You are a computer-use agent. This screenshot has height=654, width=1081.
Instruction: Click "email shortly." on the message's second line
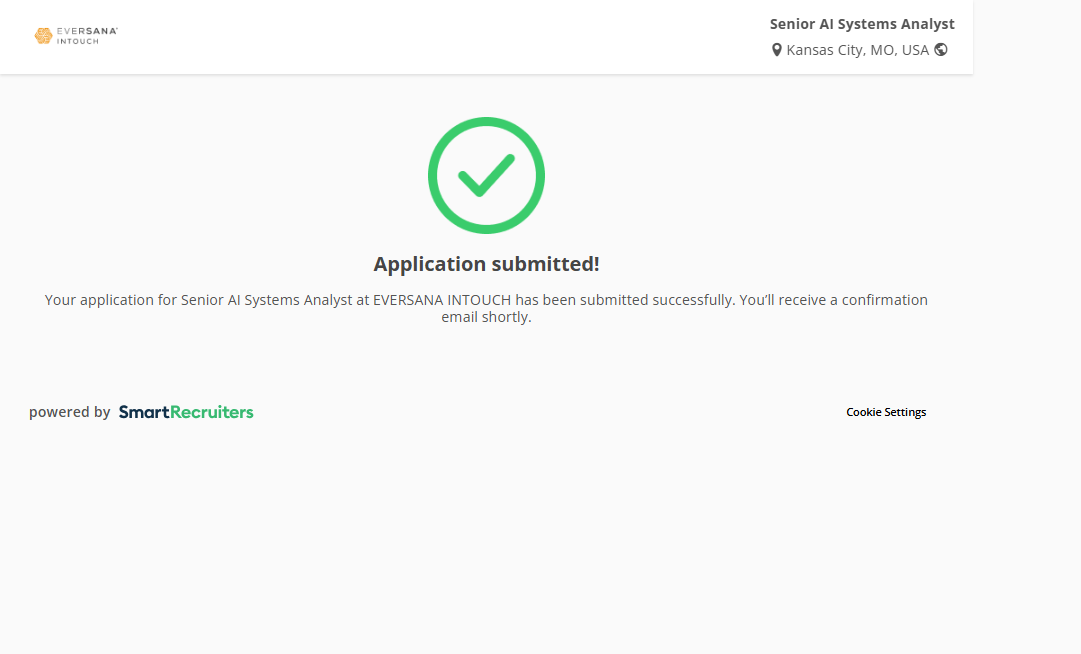[486, 318]
